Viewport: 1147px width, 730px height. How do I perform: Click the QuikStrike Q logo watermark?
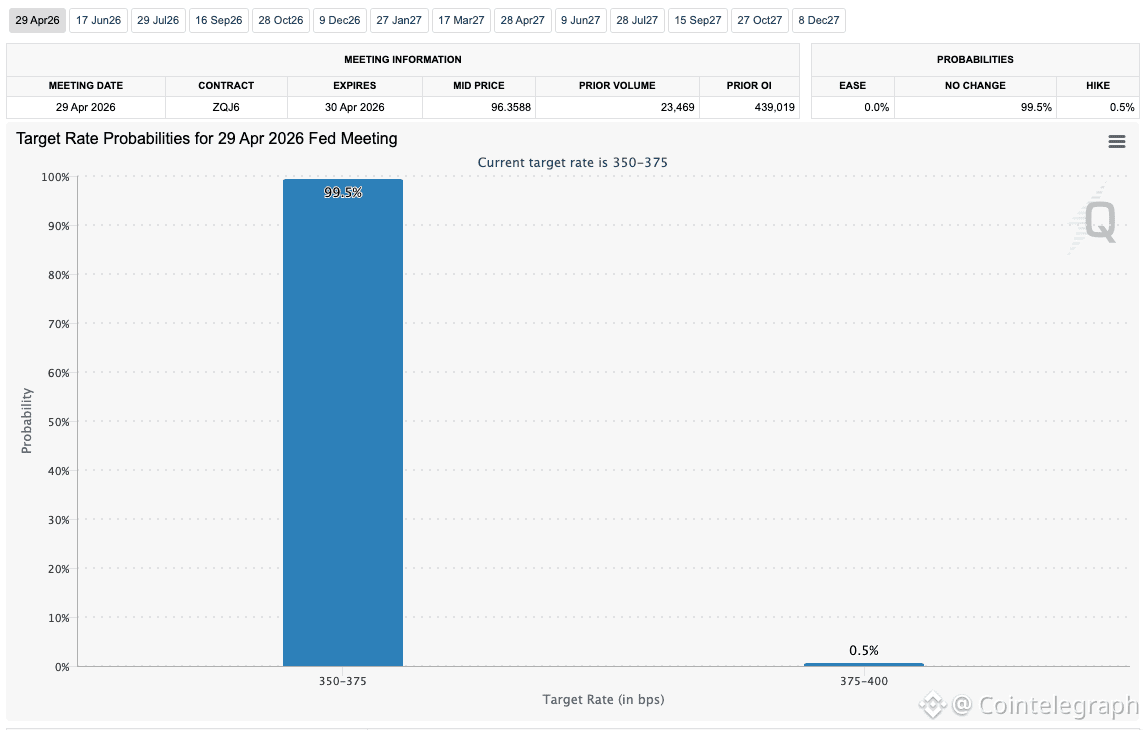(x=1095, y=220)
